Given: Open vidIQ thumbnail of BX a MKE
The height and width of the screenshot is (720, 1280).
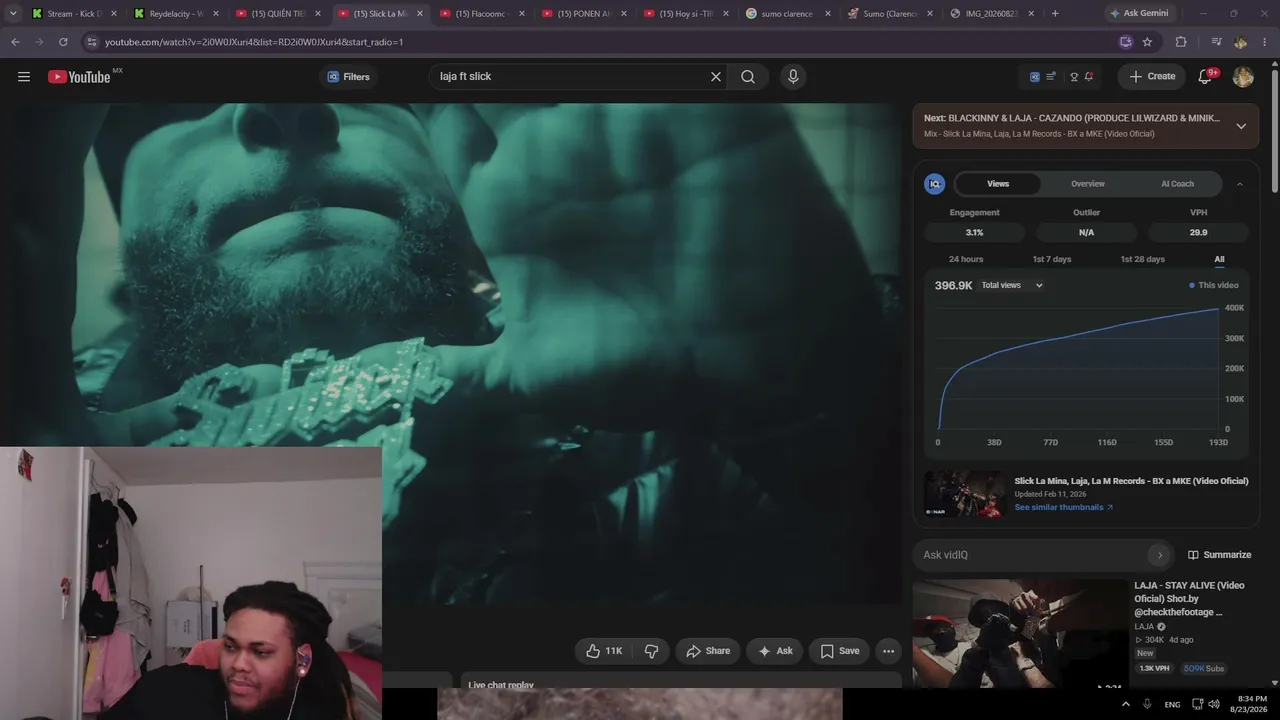Looking at the screenshot, I should pyautogui.click(x=964, y=494).
